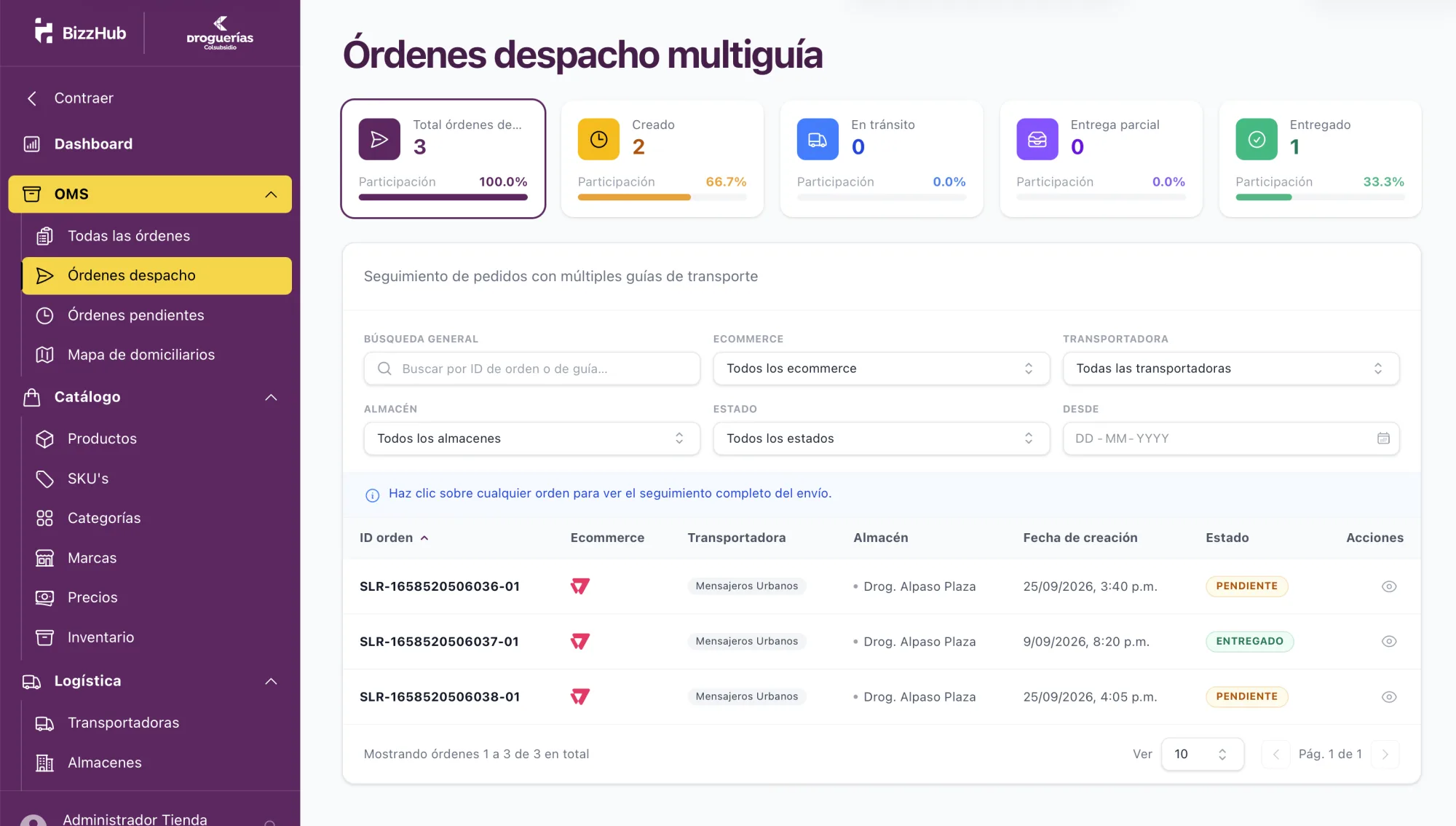This screenshot has width=1456, height=826.
Task: Click the Entregado green progress bar
Action: coord(1264,197)
